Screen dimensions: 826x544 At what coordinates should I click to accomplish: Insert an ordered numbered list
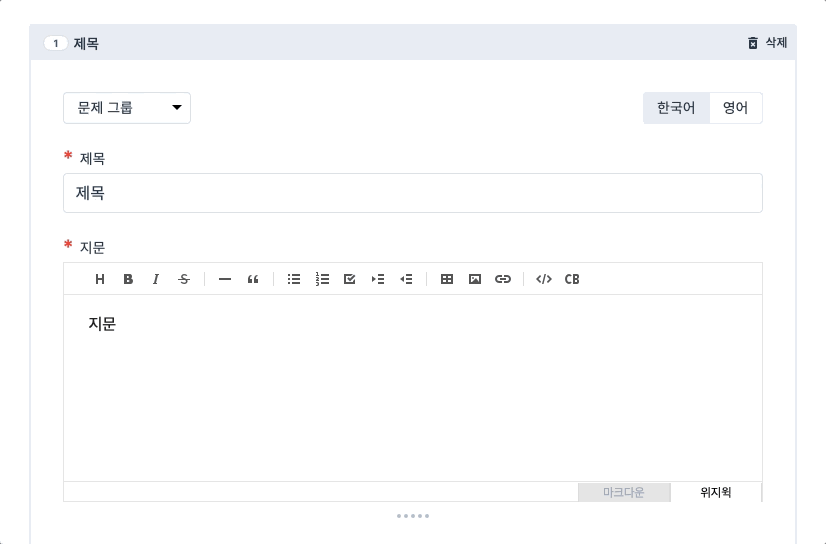tap(322, 279)
